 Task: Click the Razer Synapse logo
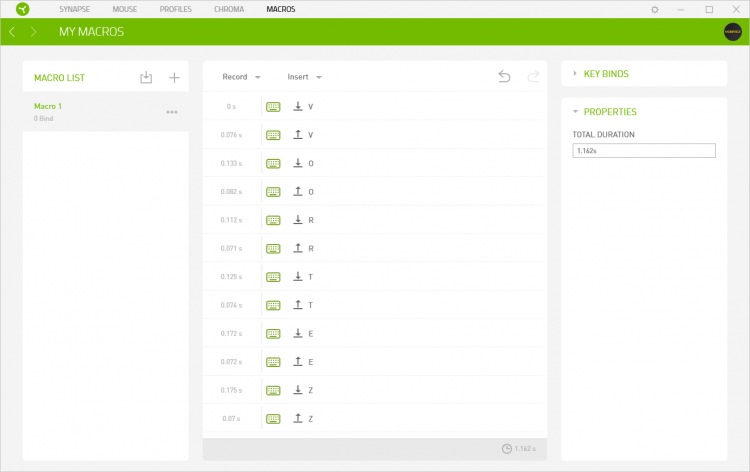(22, 9)
